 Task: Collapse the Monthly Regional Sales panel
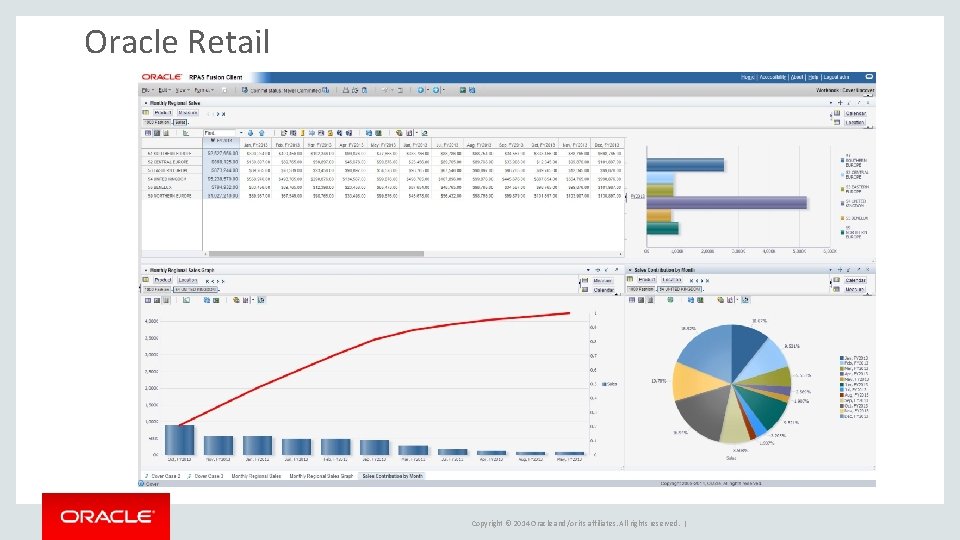tap(146, 103)
